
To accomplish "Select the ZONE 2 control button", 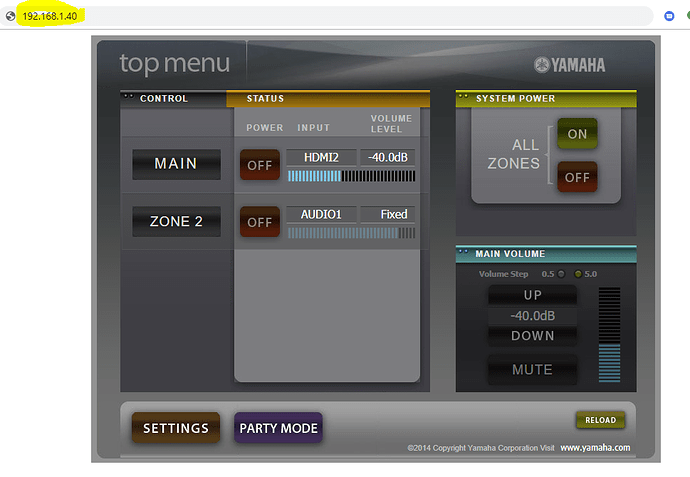I will click(x=176, y=221).
